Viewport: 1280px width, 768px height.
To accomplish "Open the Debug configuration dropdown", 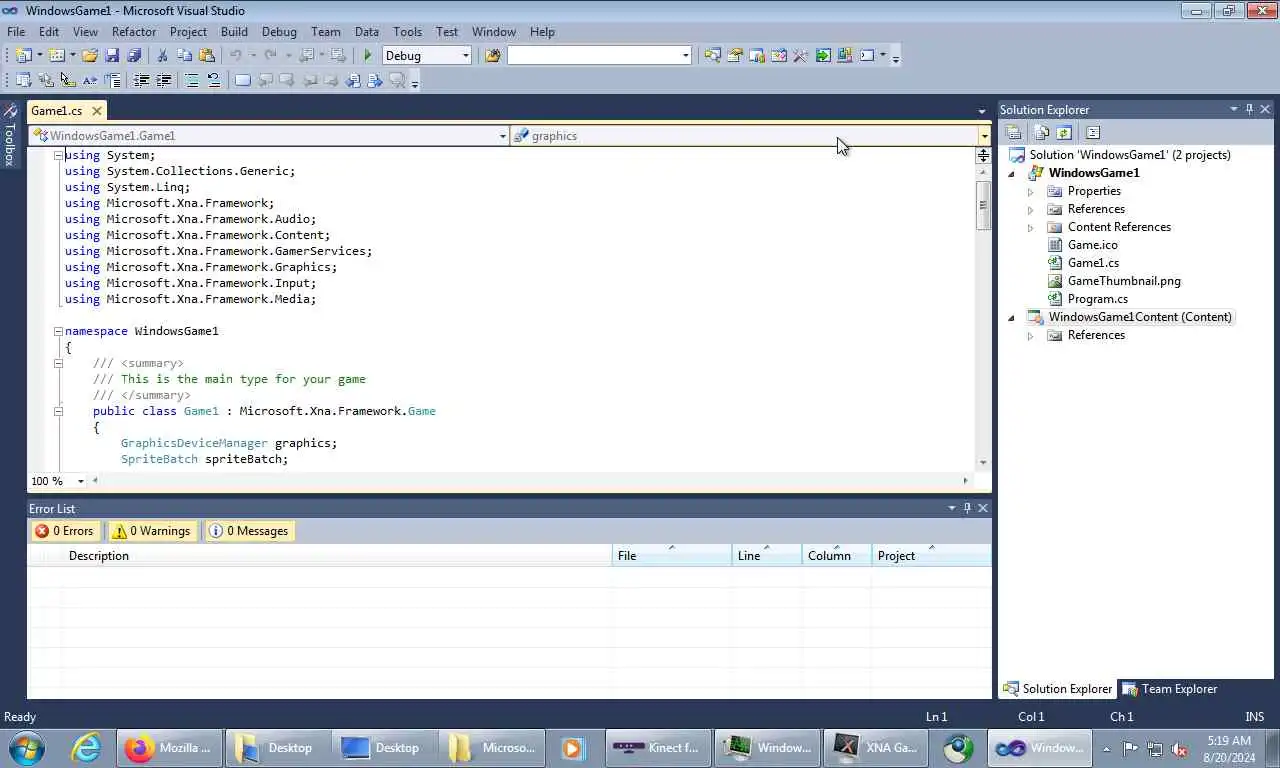I will (x=466, y=56).
